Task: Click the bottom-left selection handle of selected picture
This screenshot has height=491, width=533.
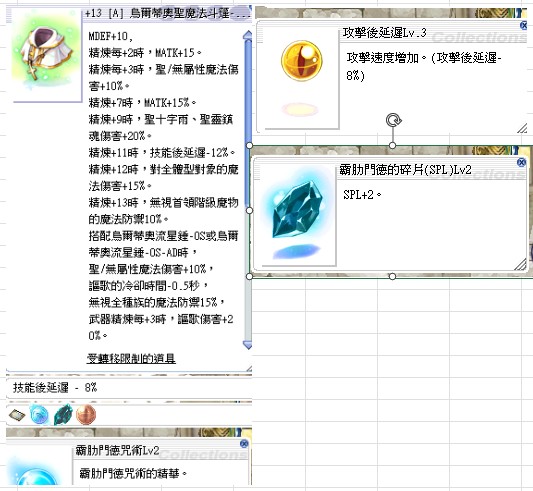Action: [249, 276]
